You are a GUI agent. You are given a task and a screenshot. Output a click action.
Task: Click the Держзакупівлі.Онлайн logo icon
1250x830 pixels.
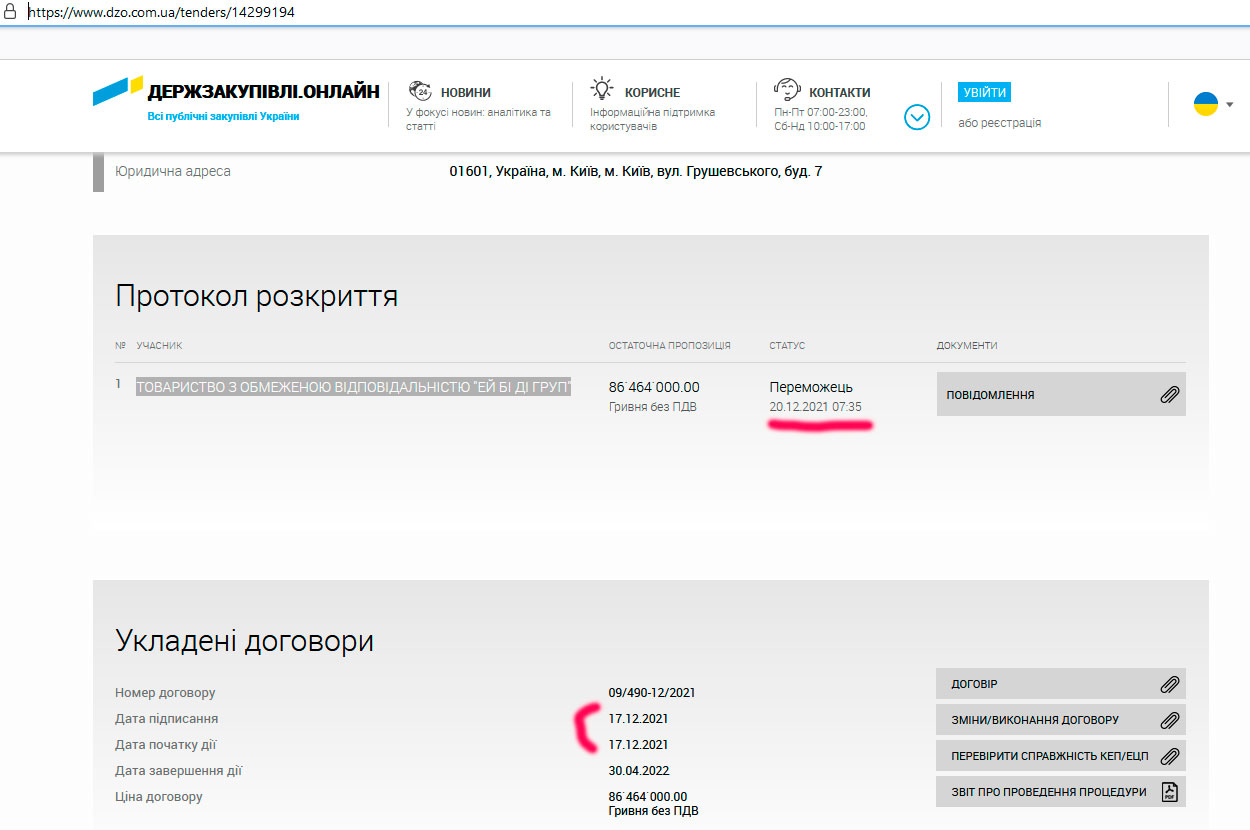coord(118,91)
